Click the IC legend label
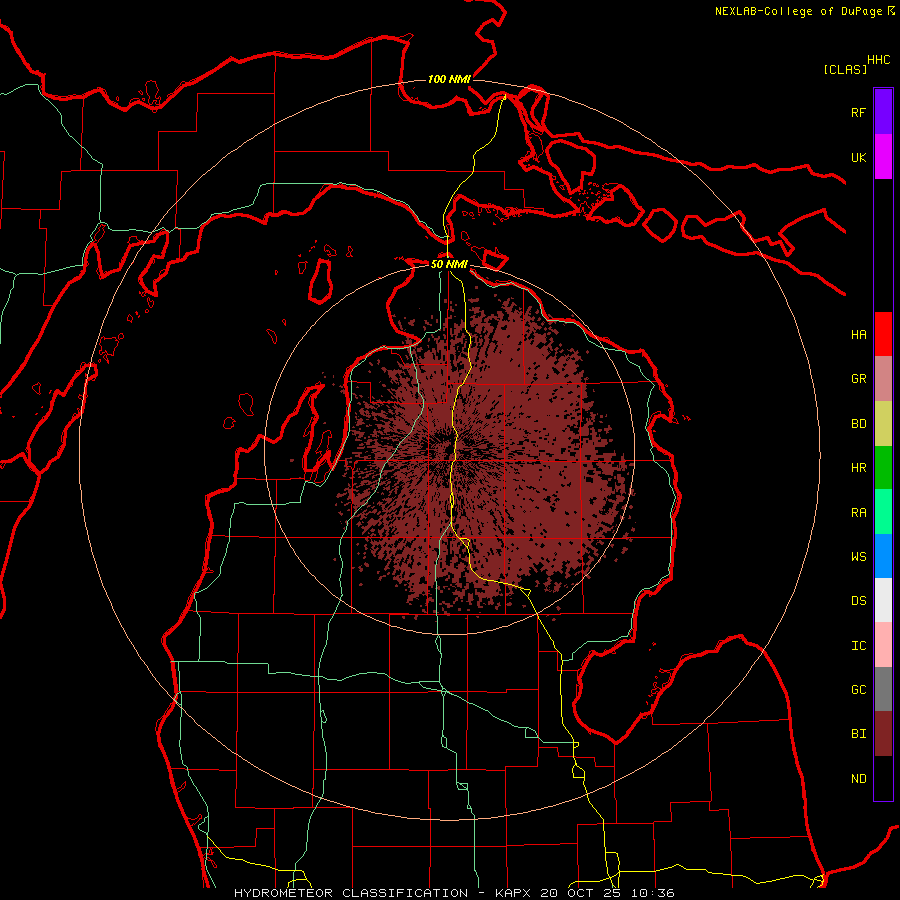 click(859, 646)
